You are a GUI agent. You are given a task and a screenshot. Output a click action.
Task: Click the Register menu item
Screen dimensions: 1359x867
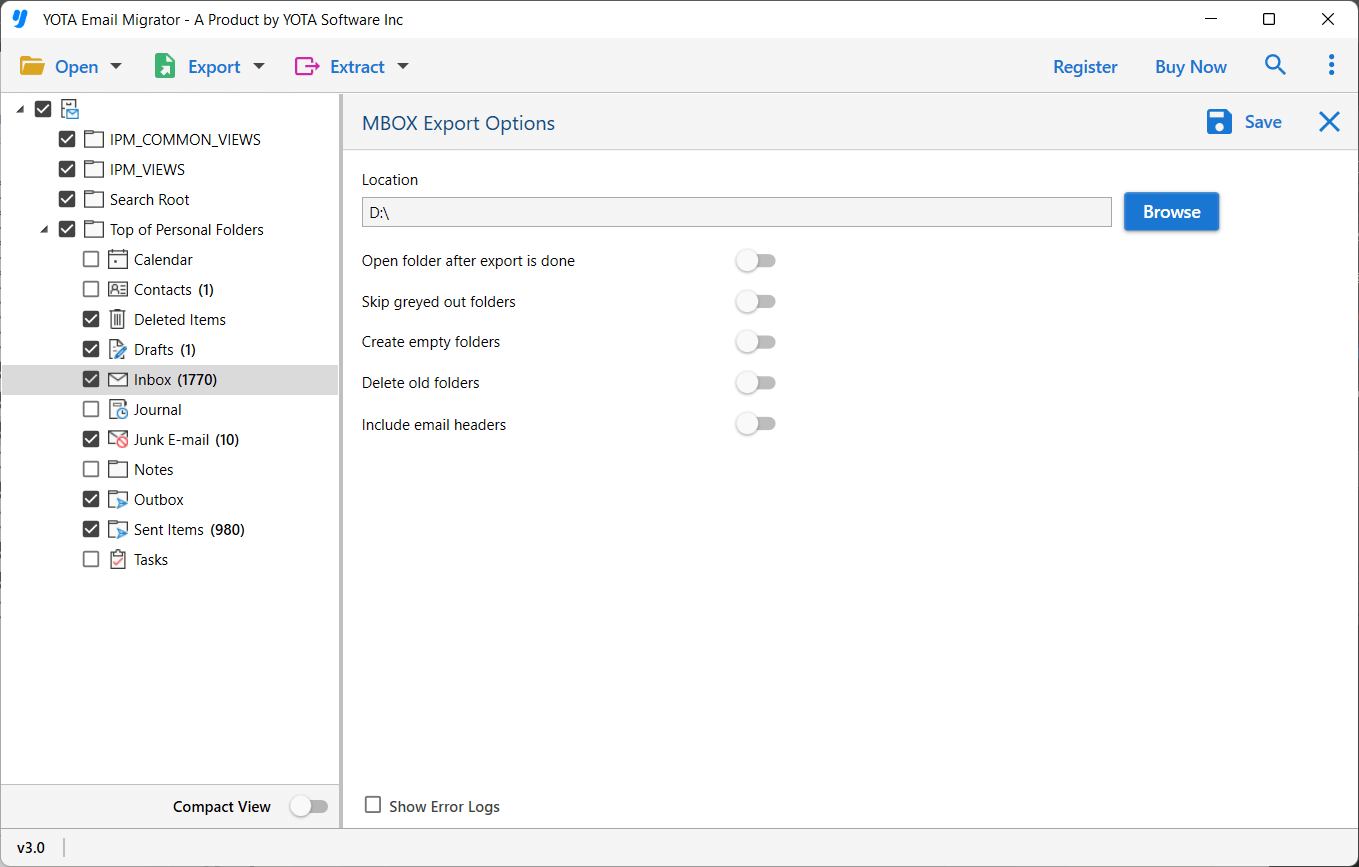[x=1085, y=66]
